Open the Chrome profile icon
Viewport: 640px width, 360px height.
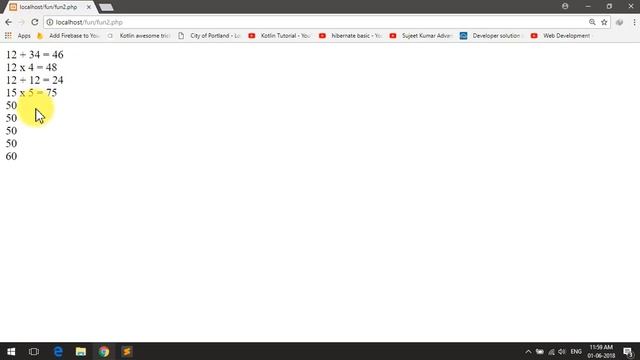(x=565, y=6)
